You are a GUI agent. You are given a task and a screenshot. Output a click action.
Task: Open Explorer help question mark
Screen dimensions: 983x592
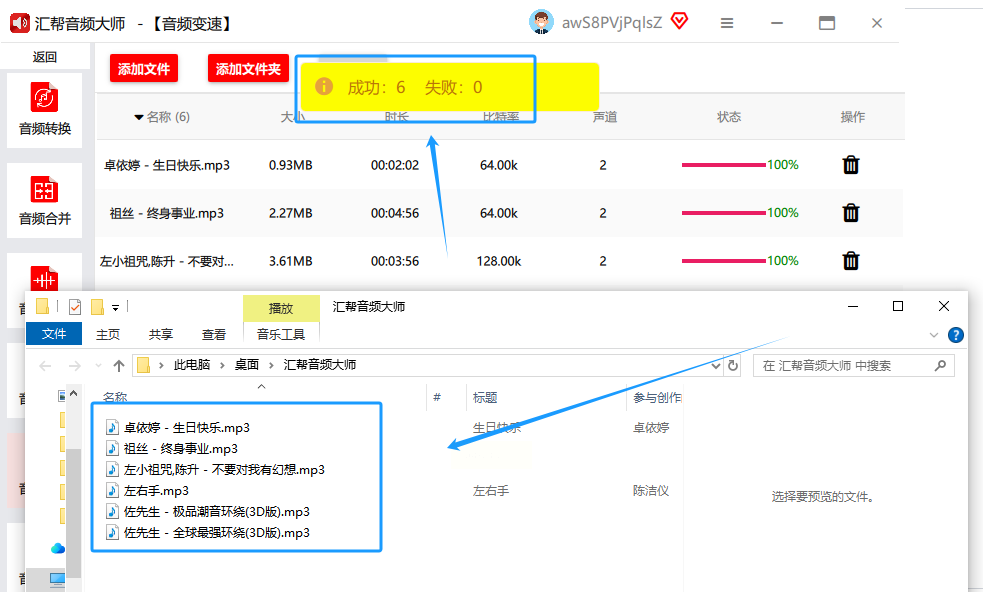(955, 335)
